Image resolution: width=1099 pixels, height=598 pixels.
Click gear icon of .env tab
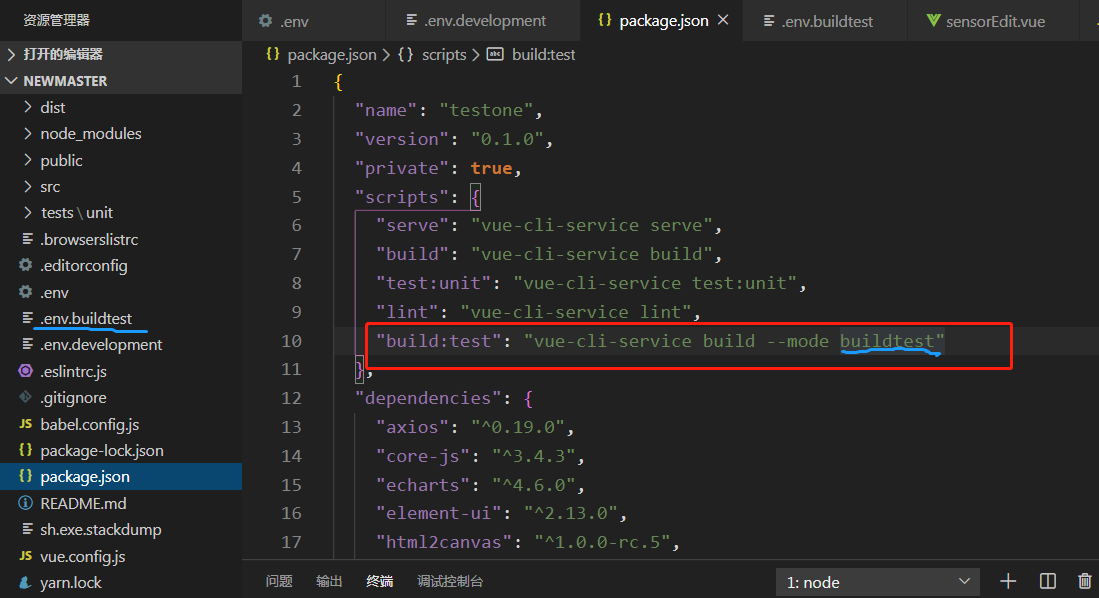pos(266,21)
